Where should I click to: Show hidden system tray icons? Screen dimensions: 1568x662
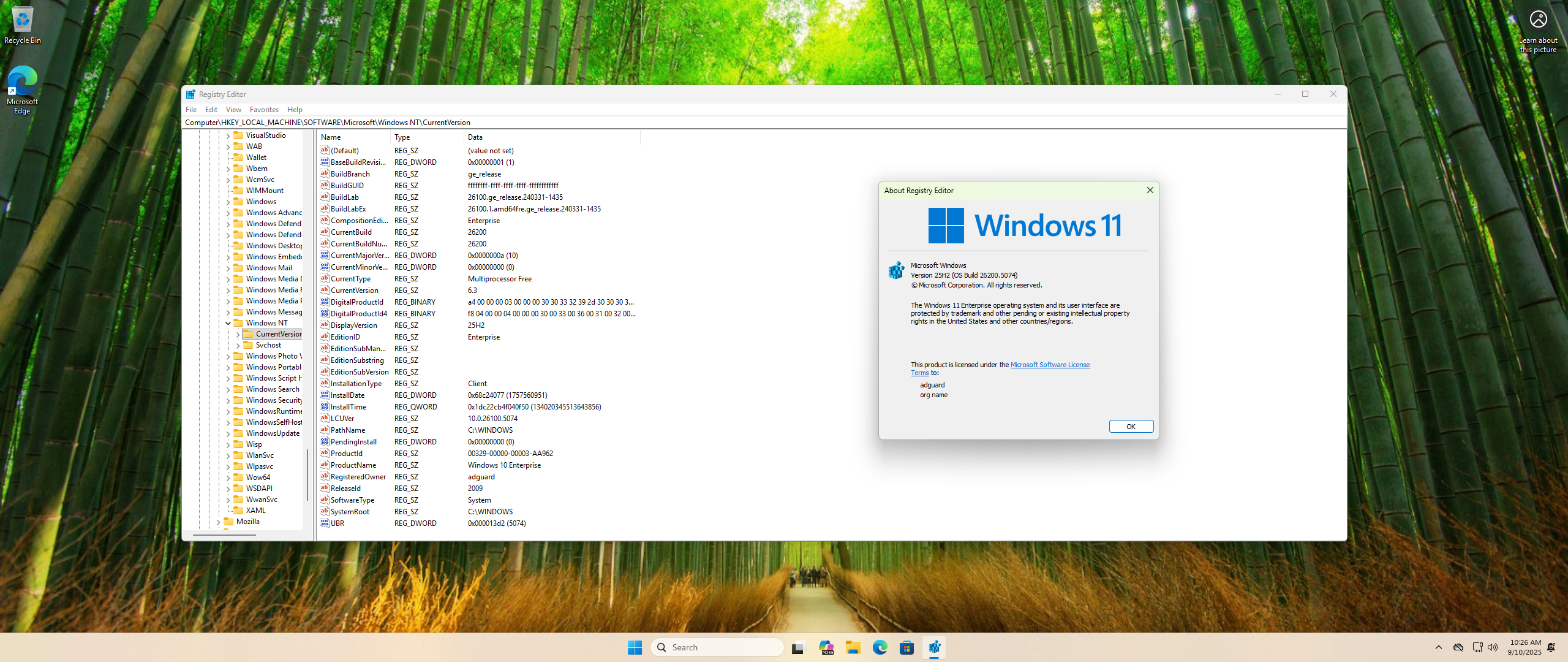(x=1439, y=647)
